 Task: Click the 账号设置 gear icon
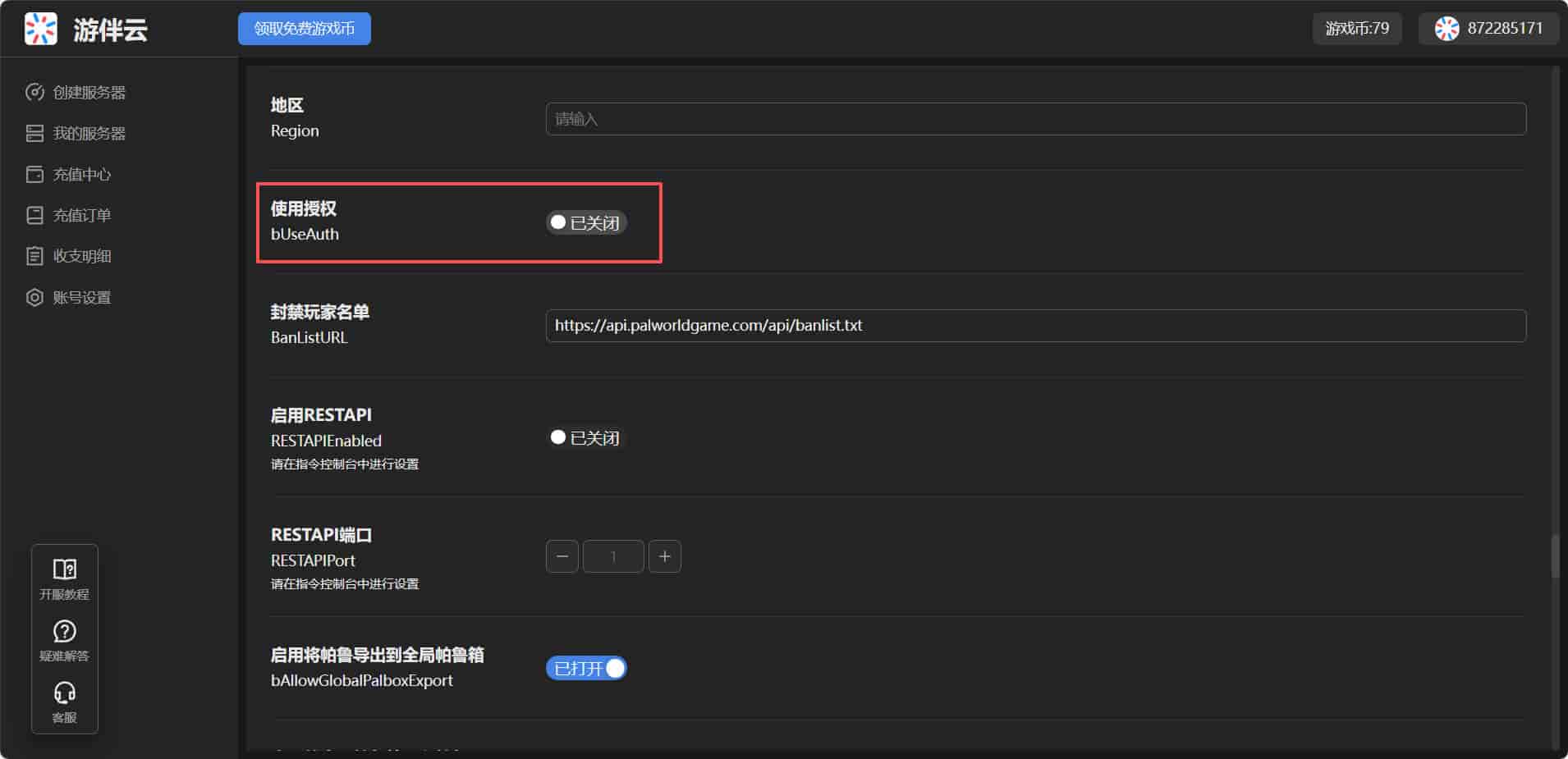click(x=34, y=297)
